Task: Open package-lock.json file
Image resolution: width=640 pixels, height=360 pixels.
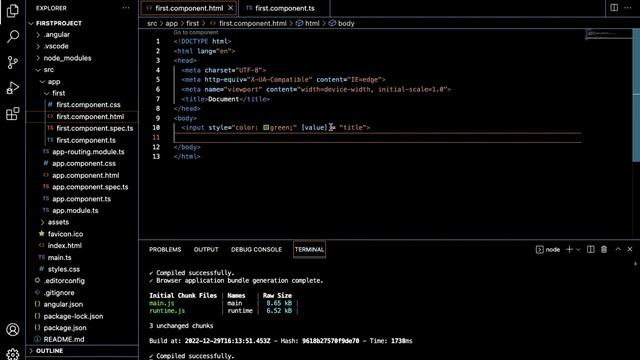Action: click(x=73, y=316)
